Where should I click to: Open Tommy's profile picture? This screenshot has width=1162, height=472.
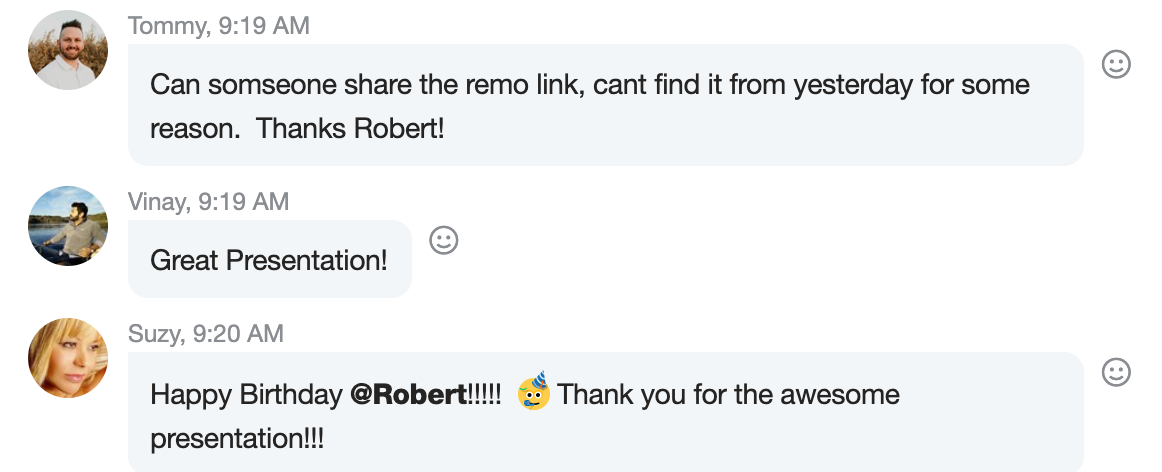click(x=68, y=50)
